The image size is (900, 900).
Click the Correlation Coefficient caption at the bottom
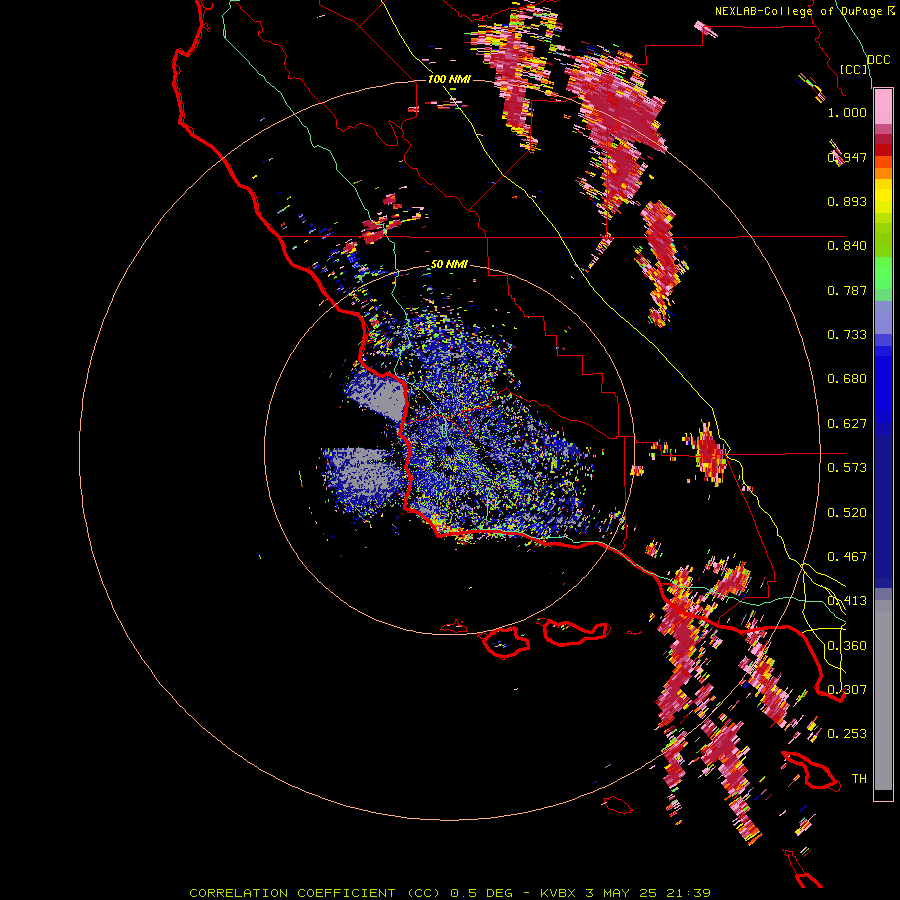coord(450,893)
